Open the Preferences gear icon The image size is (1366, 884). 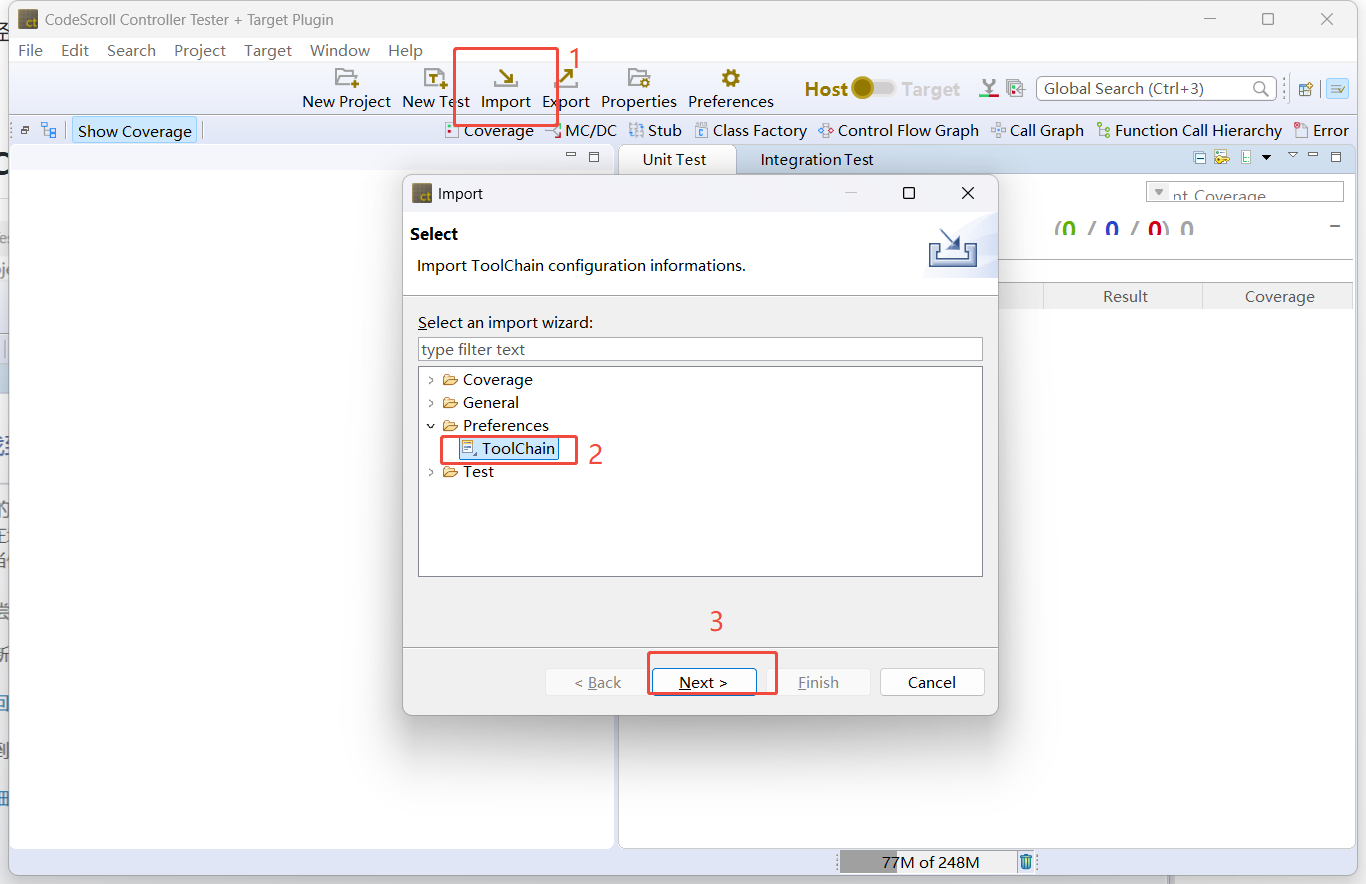click(730, 79)
